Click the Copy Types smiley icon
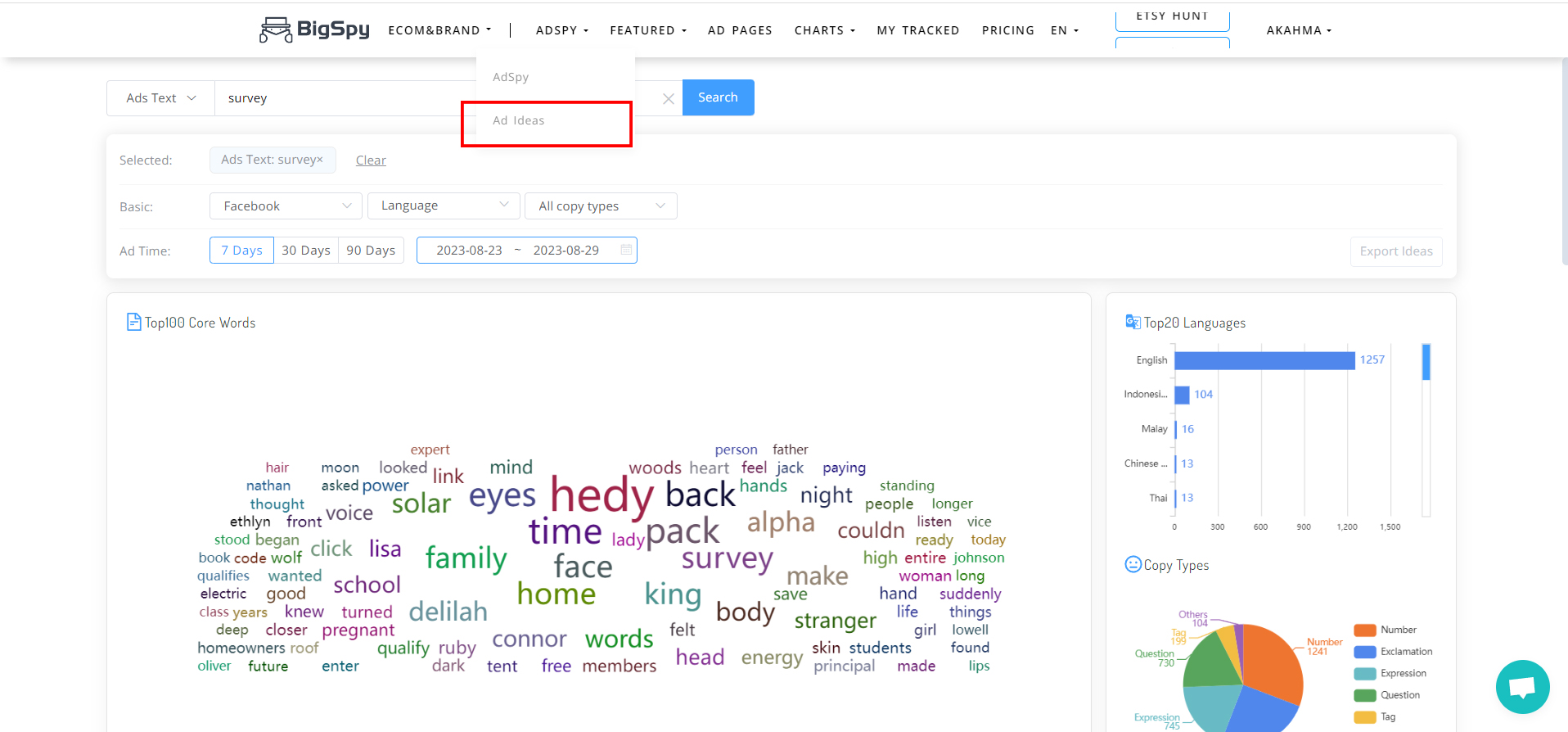1568x732 pixels. pyautogui.click(x=1133, y=564)
